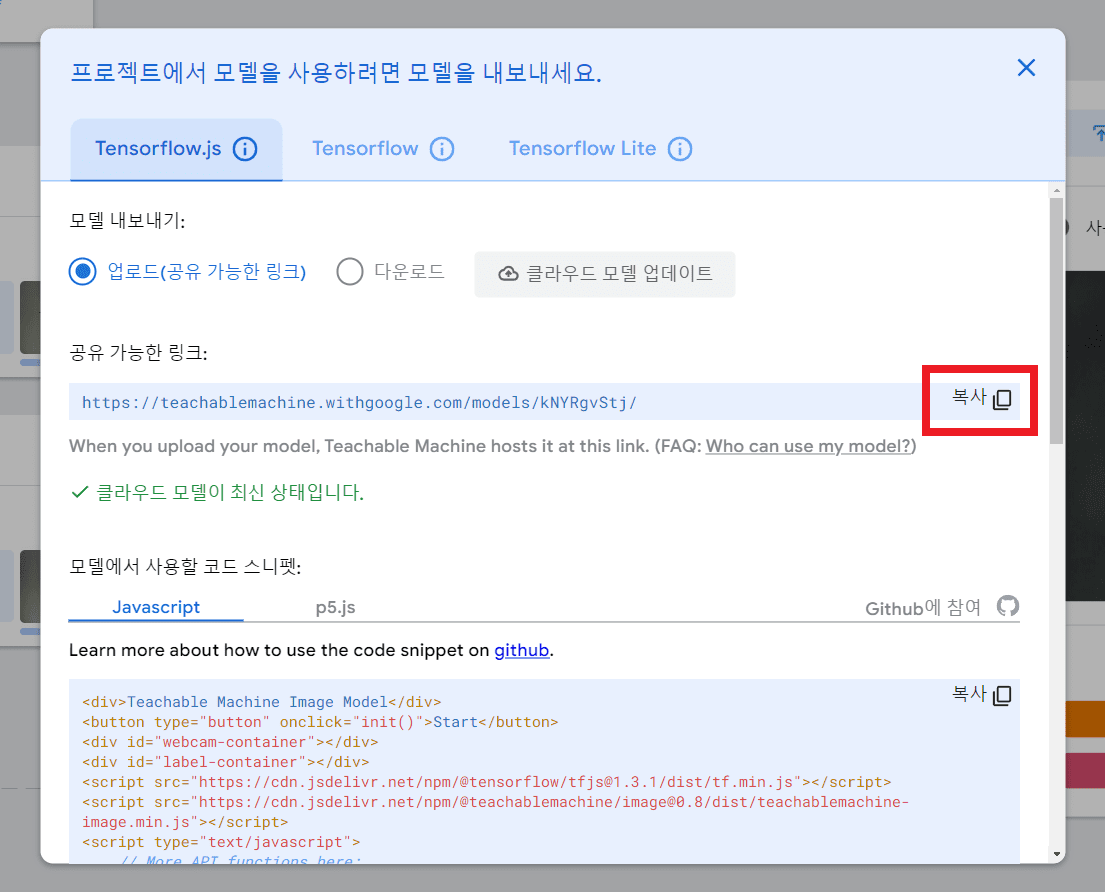Close the export model dialog
This screenshot has height=892, width=1105.
[1026, 68]
